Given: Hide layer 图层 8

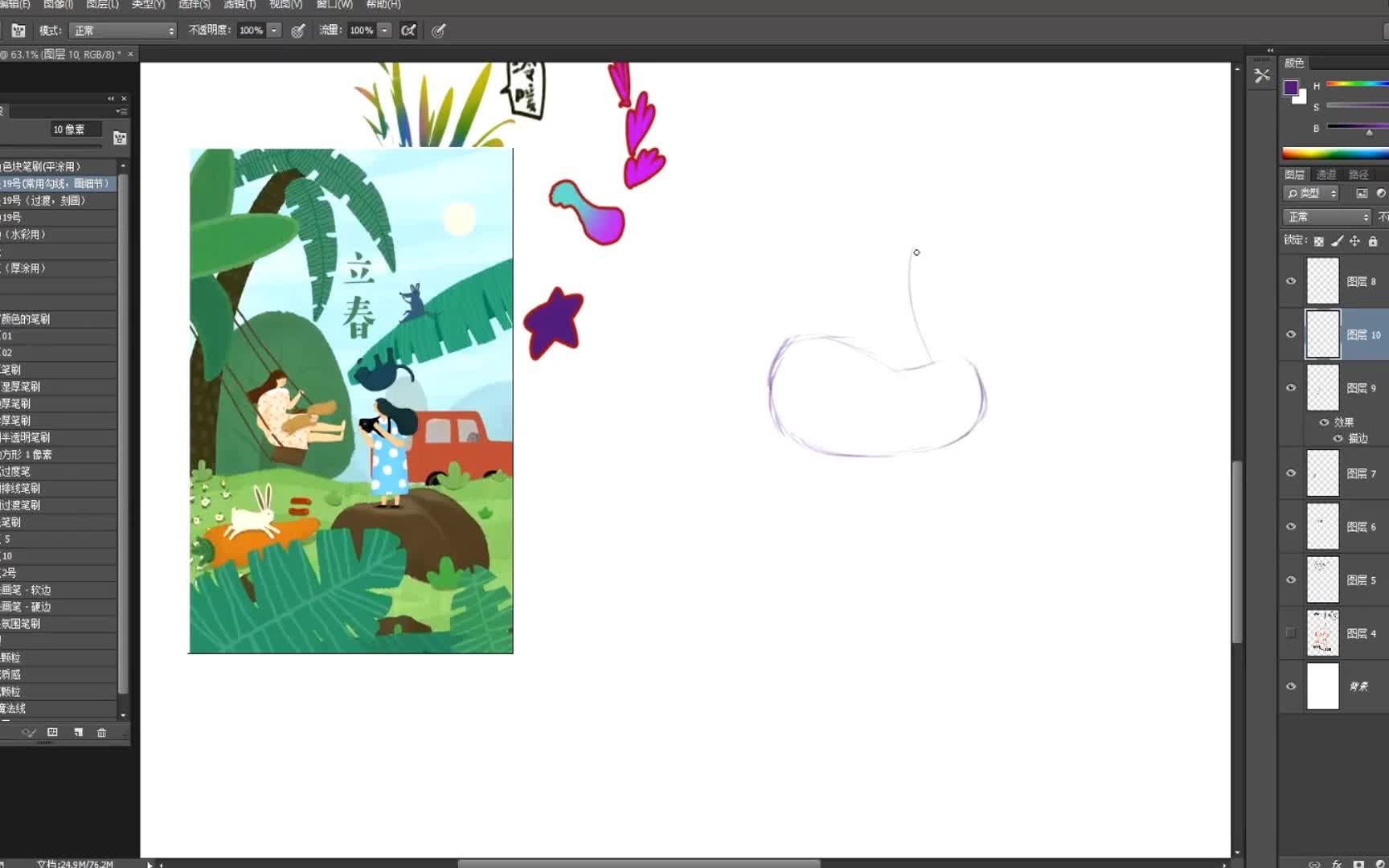Looking at the screenshot, I should (x=1291, y=281).
